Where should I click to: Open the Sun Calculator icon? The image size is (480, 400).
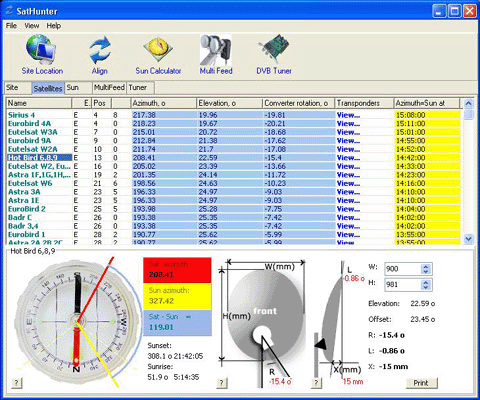[158, 50]
